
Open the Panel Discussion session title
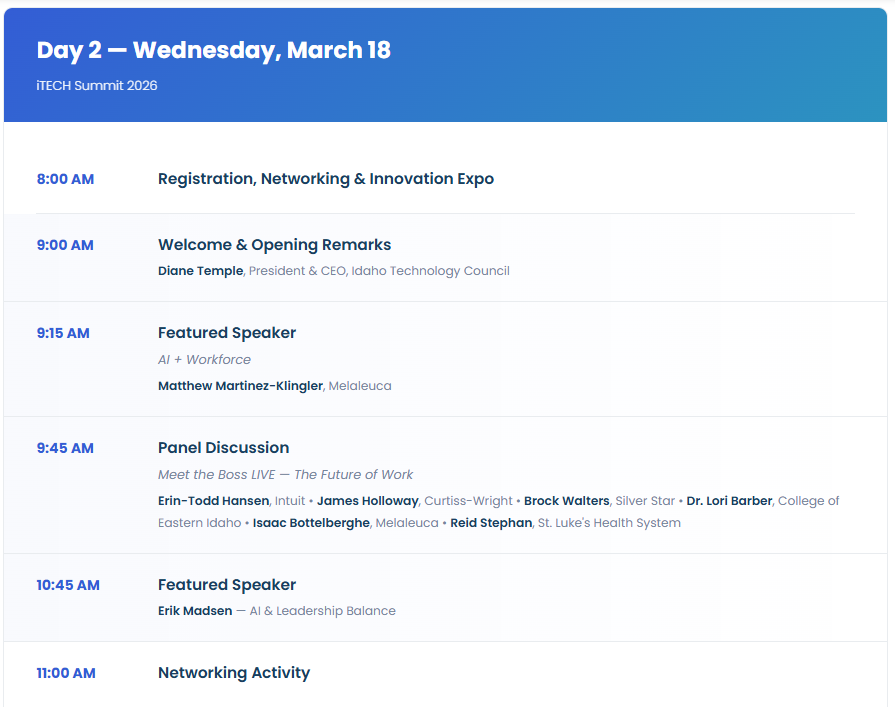tap(223, 448)
